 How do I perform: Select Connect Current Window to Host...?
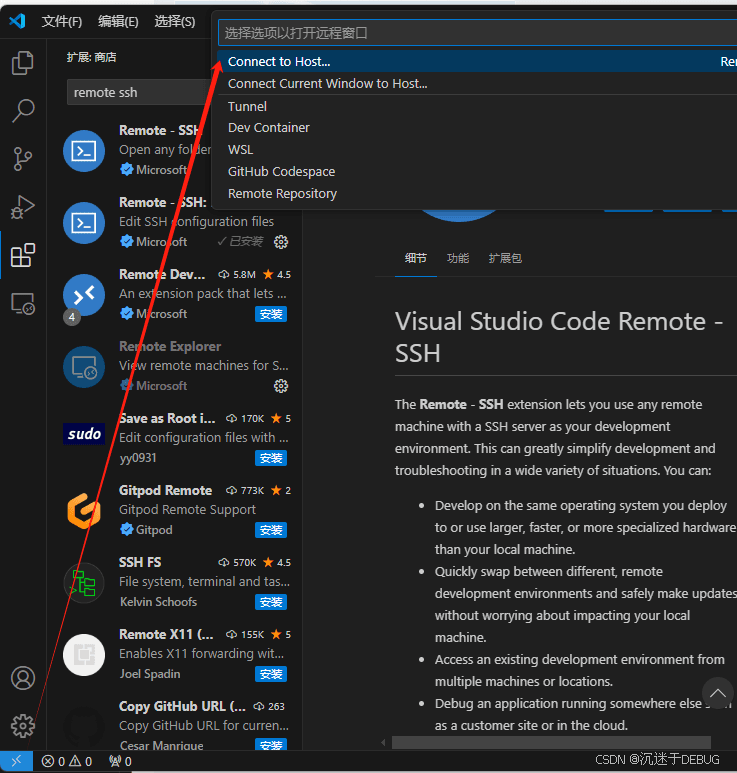click(477, 83)
